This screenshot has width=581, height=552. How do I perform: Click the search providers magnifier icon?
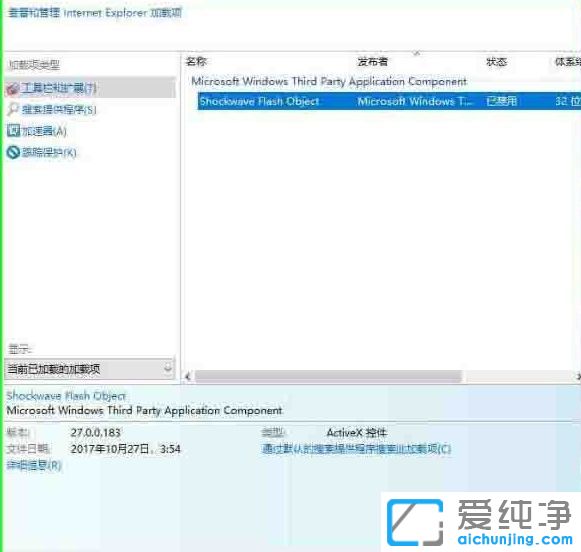[13, 109]
